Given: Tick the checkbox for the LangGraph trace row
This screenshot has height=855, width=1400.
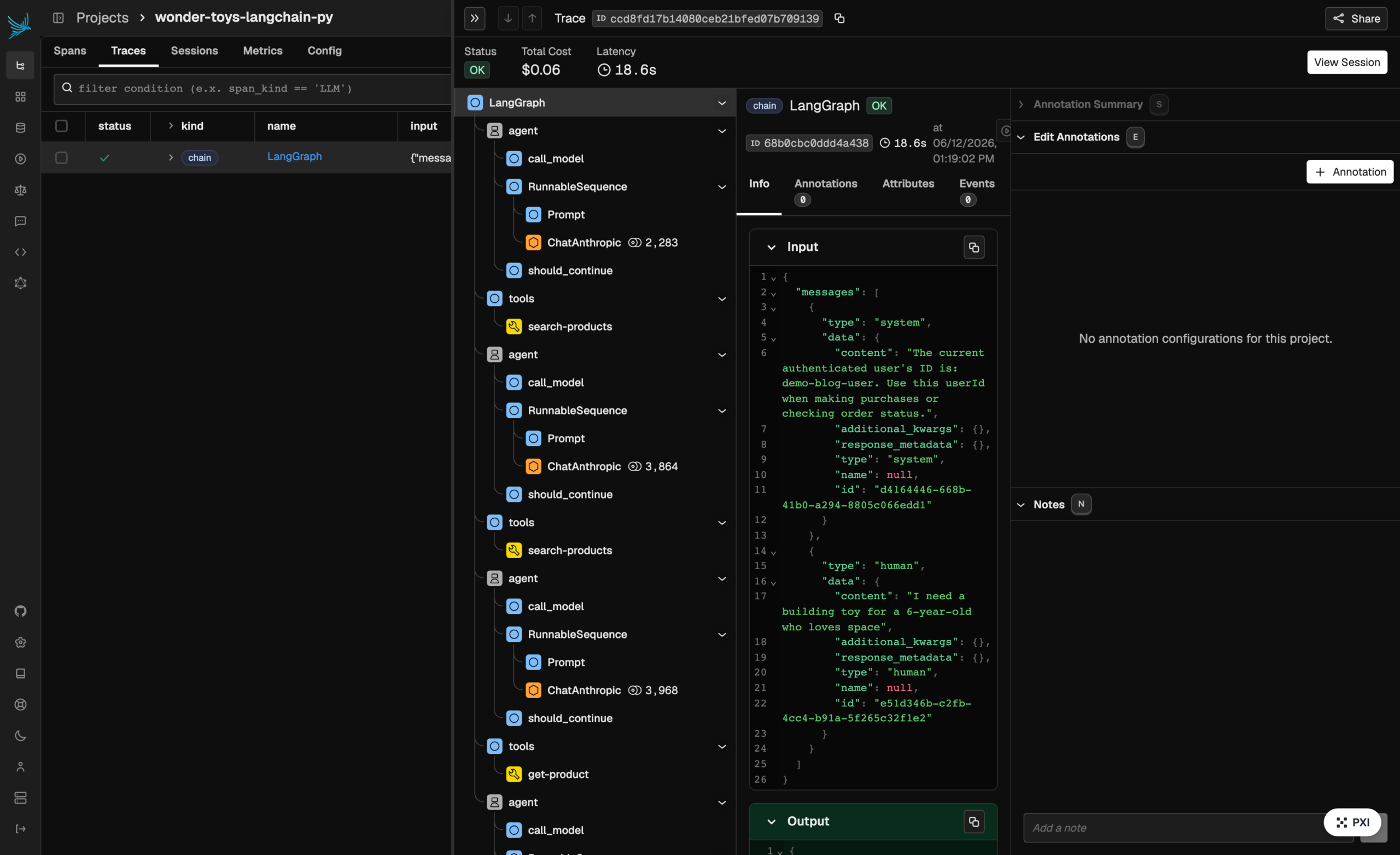Looking at the screenshot, I should click(61, 157).
